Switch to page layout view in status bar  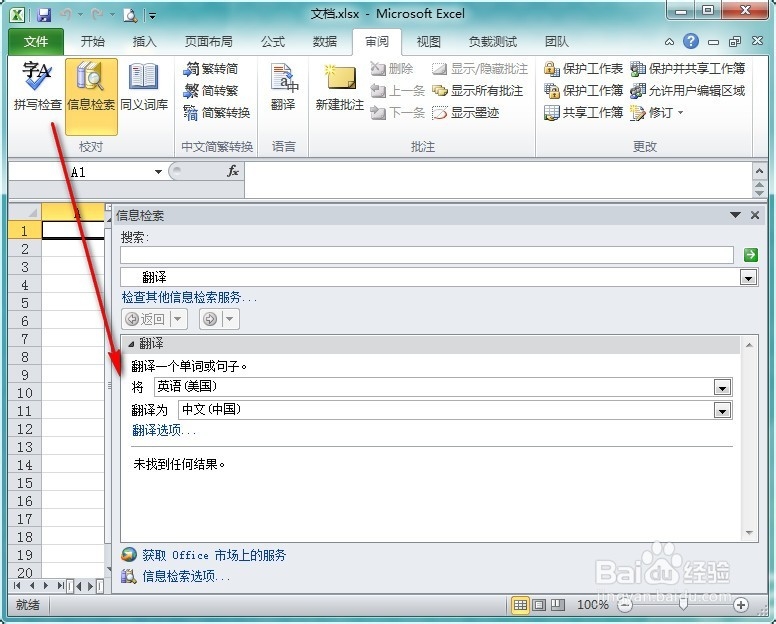539,605
